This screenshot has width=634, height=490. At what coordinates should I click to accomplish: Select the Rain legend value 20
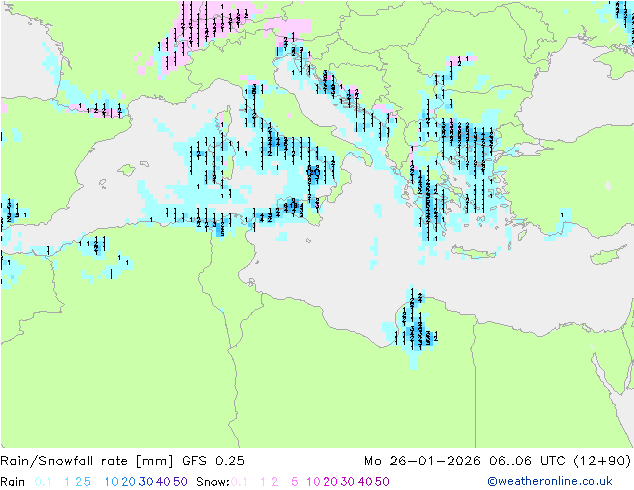pyautogui.click(x=128, y=482)
